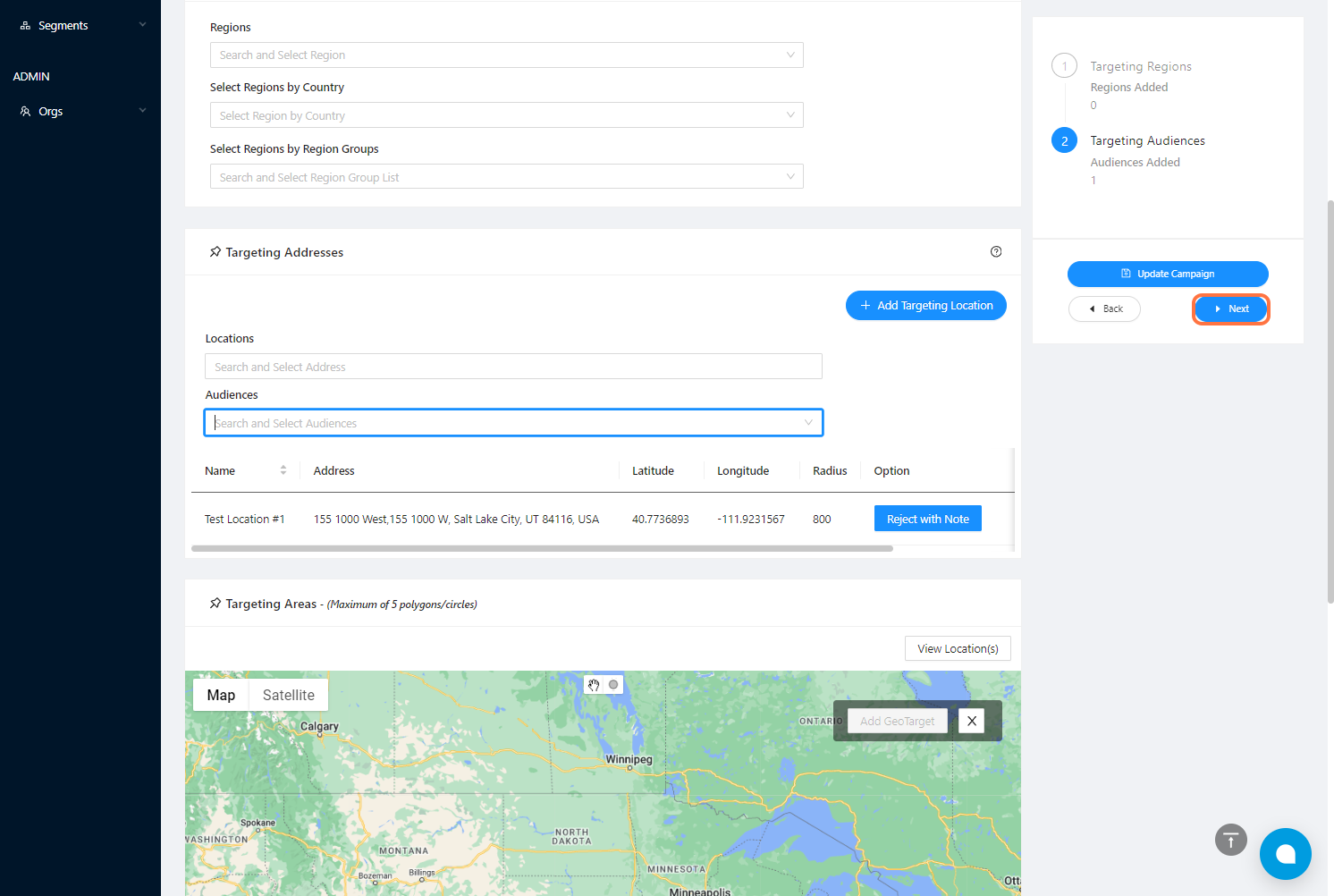Click the scroll-to-top arrow button
The height and width of the screenshot is (896, 1334).
click(1231, 840)
